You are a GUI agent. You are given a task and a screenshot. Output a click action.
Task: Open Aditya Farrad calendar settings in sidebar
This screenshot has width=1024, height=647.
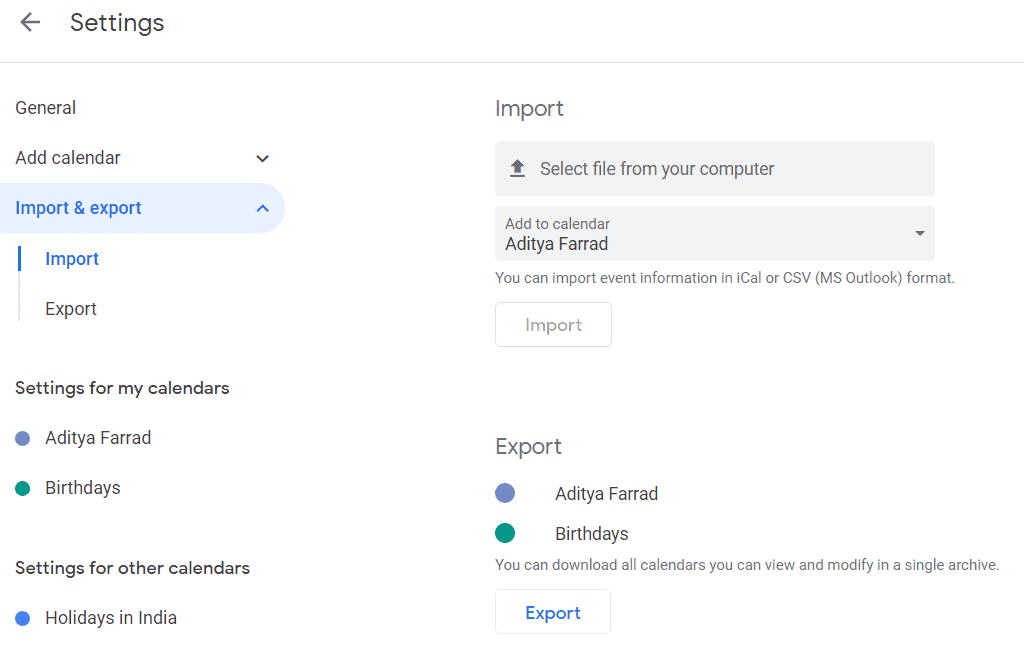(x=98, y=438)
